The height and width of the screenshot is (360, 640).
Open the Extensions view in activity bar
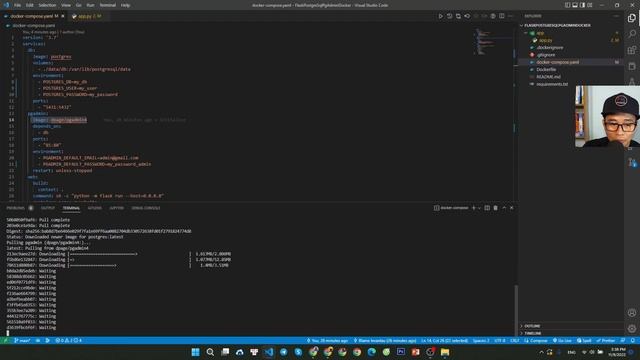pyautogui.click(x=632, y=50)
